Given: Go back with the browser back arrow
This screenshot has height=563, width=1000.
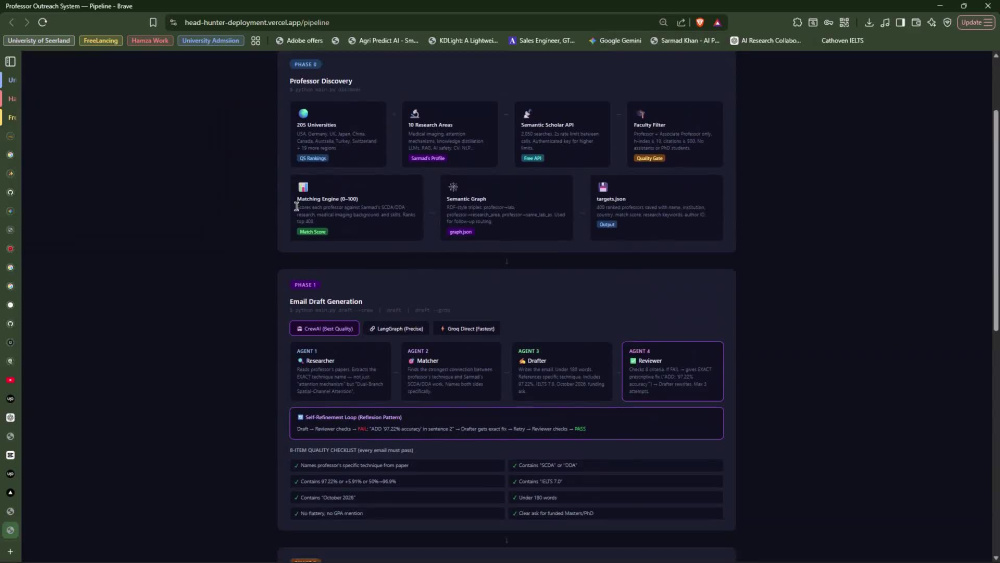Looking at the screenshot, I should 11,22.
